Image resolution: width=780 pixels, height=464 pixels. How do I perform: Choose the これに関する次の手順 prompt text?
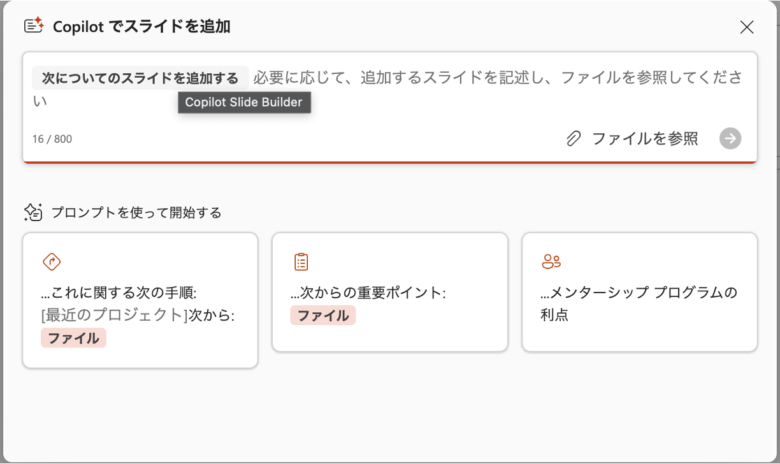click(x=119, y=293)
